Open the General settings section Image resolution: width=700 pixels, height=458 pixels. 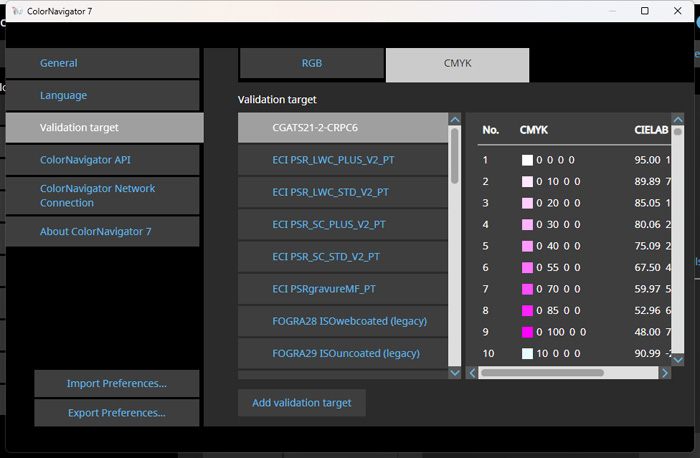pyautogui.click(x=102, y=63)
